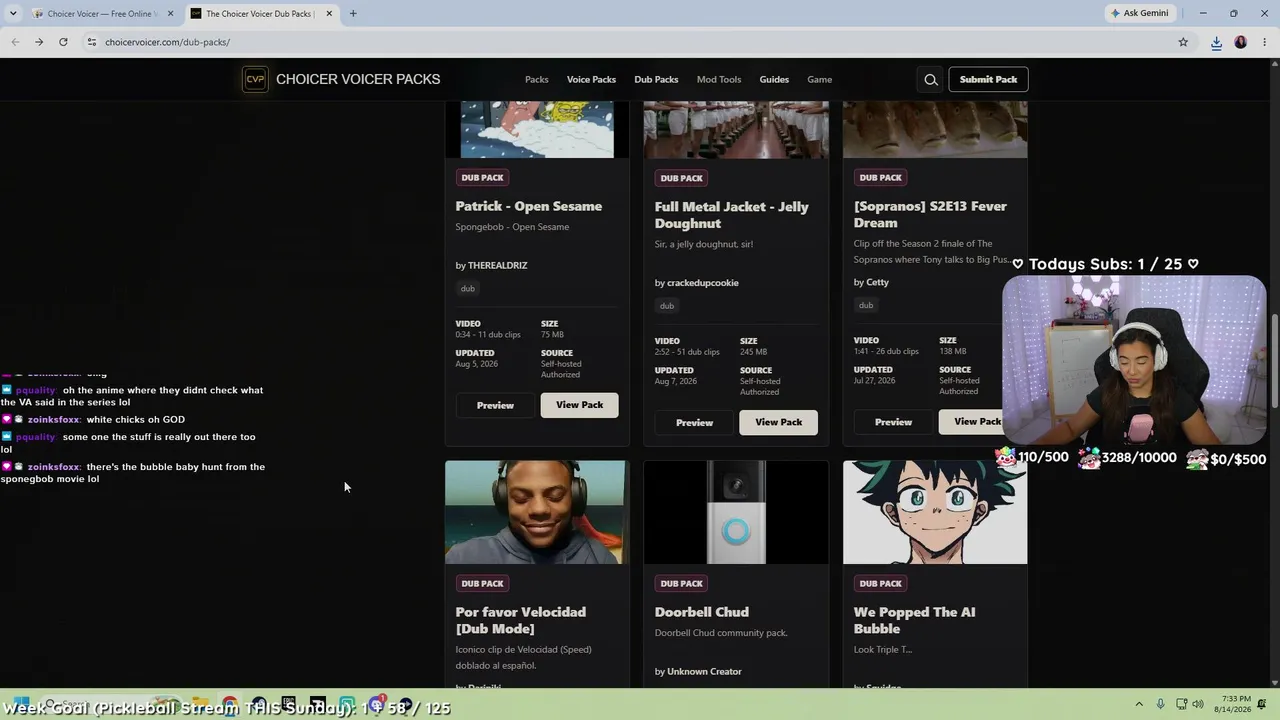
Task: Close The Choicer Voicer Dub Packs tab
Action: click(329, 14)
